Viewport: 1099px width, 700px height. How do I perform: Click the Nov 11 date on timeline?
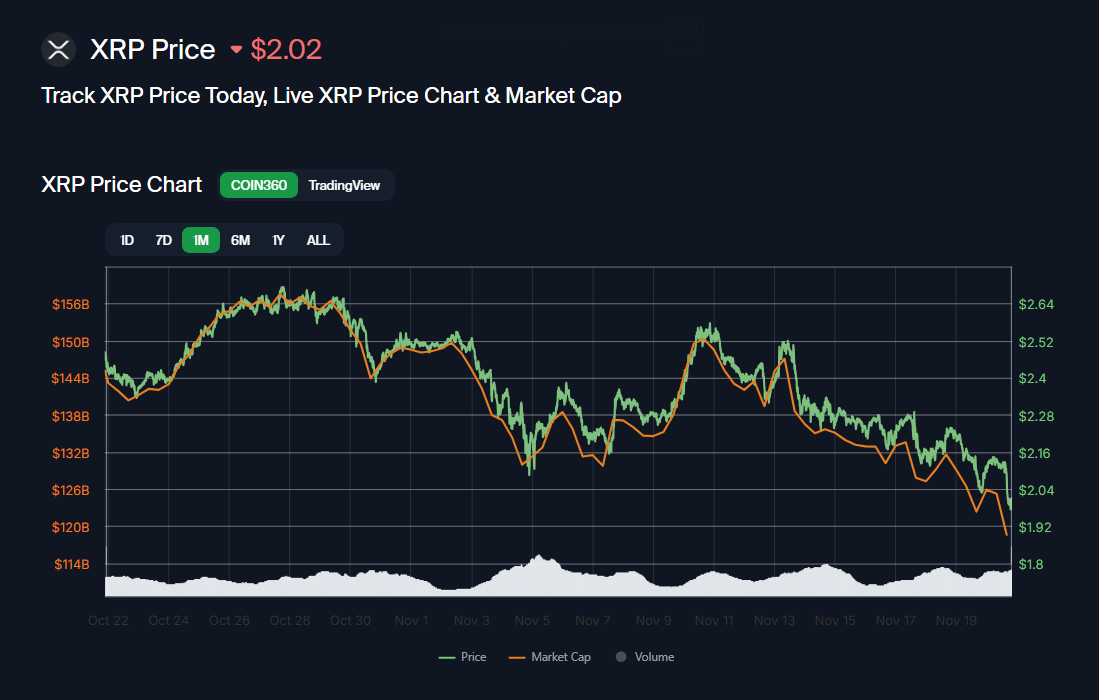coord(714,620)
